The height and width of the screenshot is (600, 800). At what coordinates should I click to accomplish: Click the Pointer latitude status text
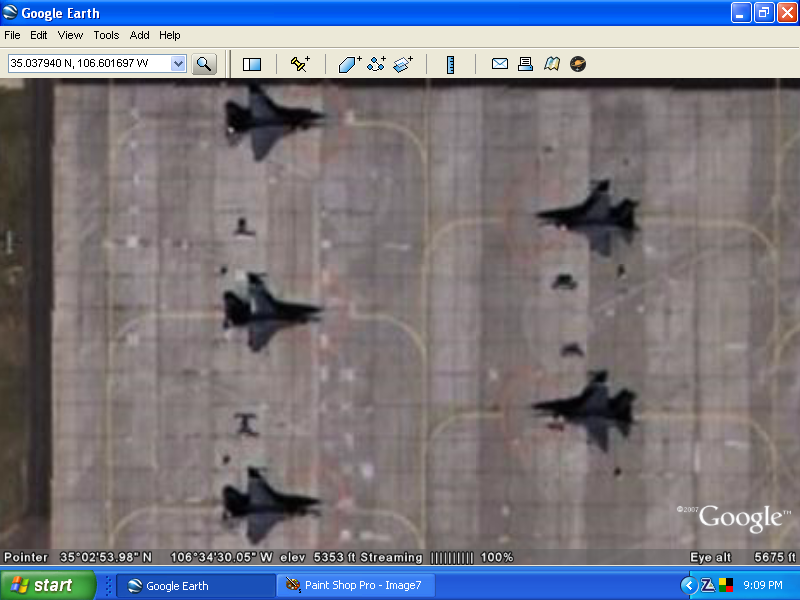78,558
